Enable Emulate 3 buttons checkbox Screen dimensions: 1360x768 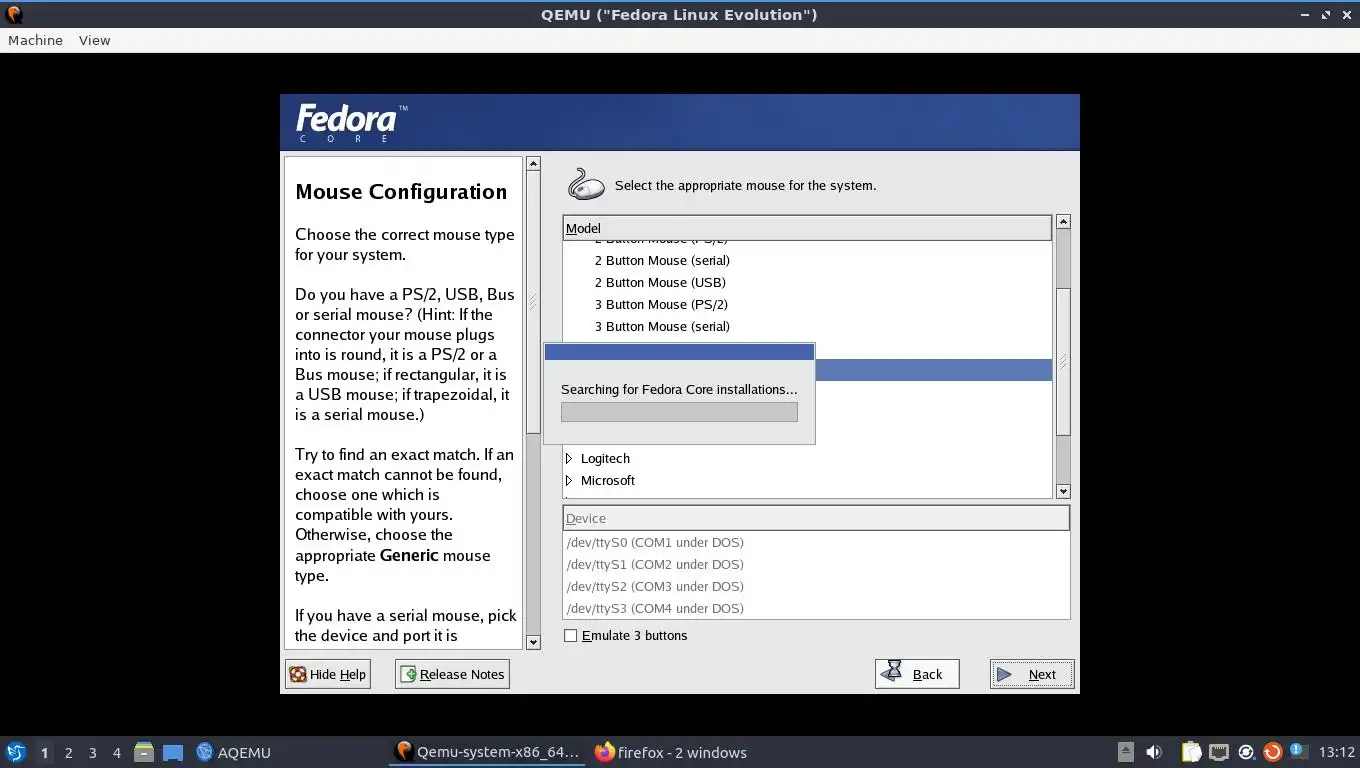[571, 636]
